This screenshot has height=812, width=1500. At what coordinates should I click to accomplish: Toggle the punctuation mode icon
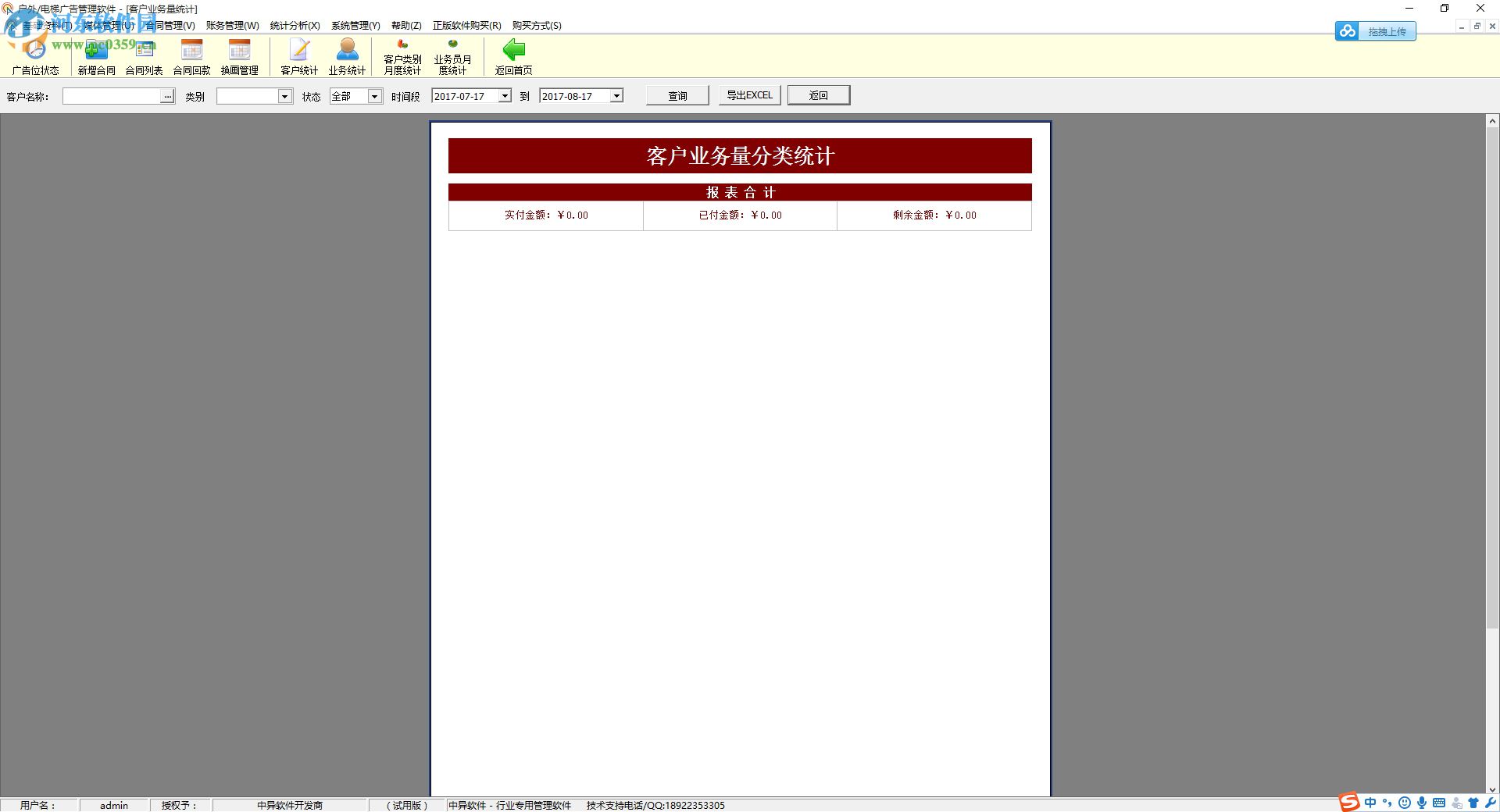click(x=1387, y=803)
